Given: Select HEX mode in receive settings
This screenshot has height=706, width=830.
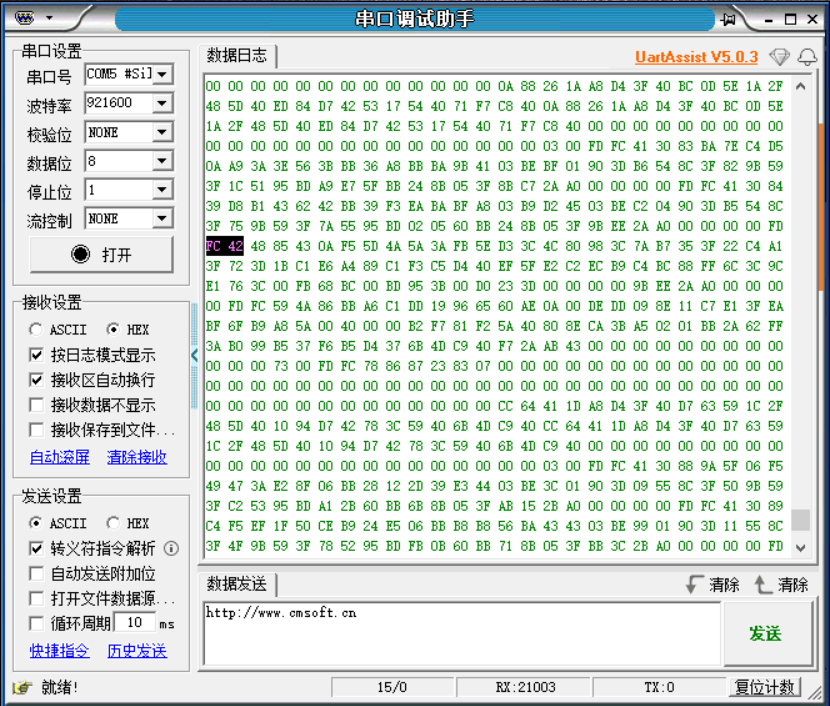Looking at the screenshot, I should click(113, 329).
